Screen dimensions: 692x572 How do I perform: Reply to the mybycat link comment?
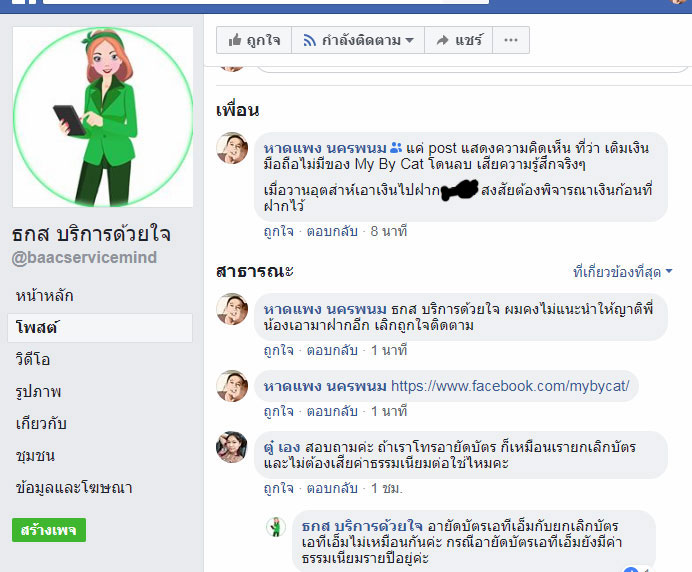tap(332, 411)
